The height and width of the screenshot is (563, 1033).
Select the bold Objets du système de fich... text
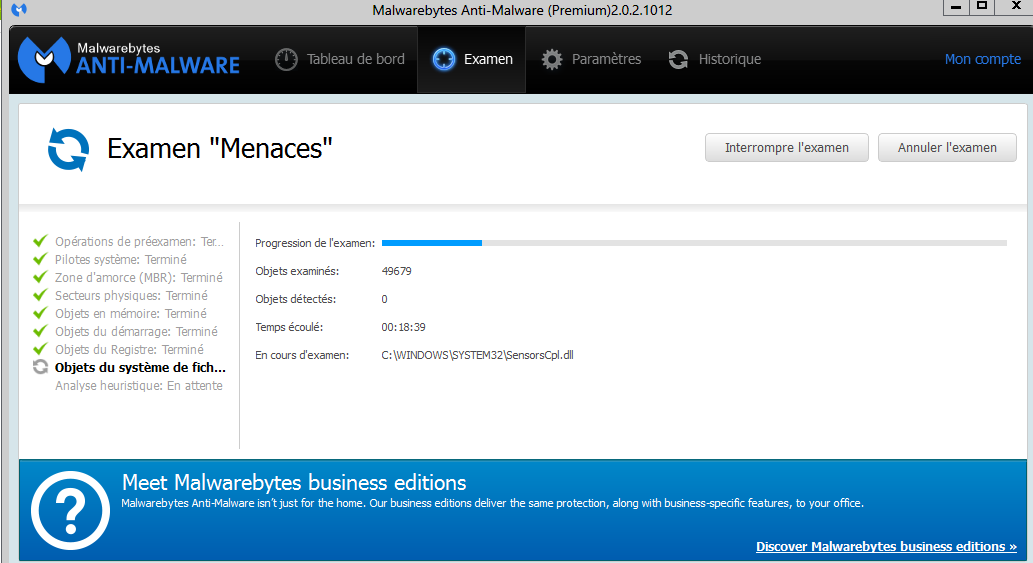click(140, 367)
